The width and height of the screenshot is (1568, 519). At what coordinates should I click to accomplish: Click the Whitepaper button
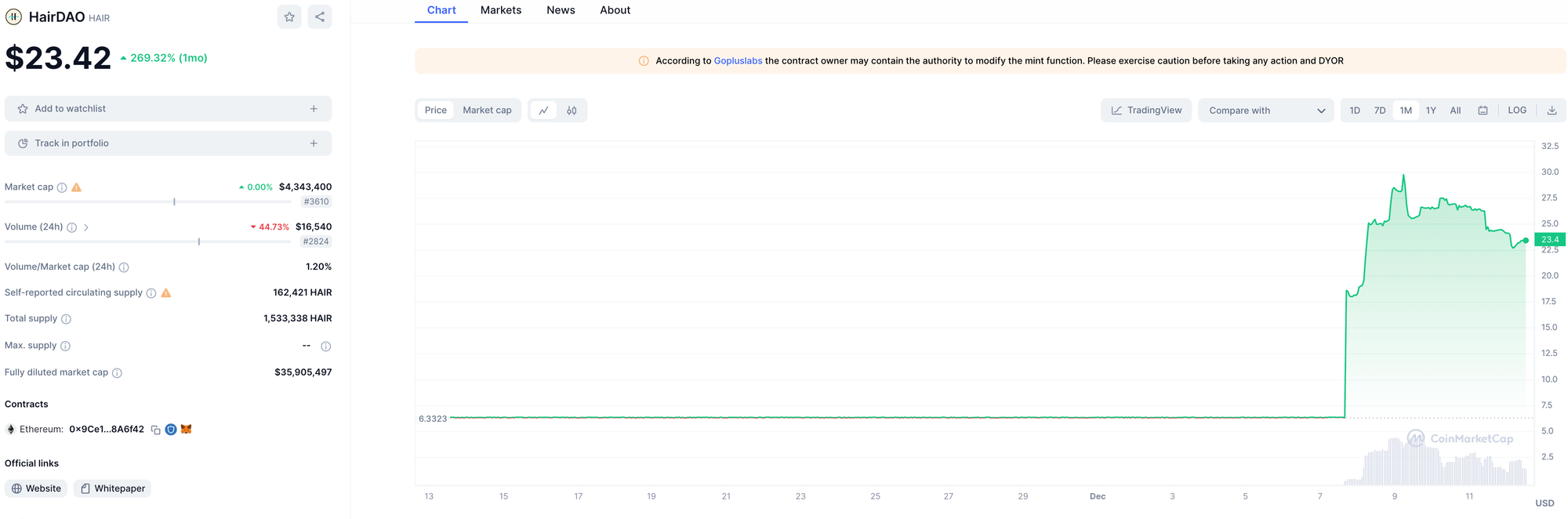pos(112,488)
